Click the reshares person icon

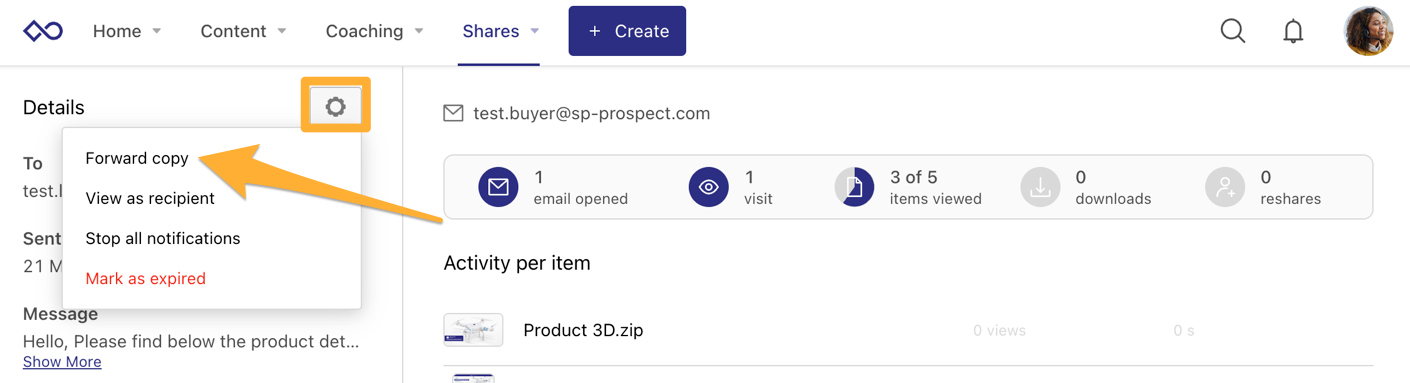click(x=1225, y=187)
